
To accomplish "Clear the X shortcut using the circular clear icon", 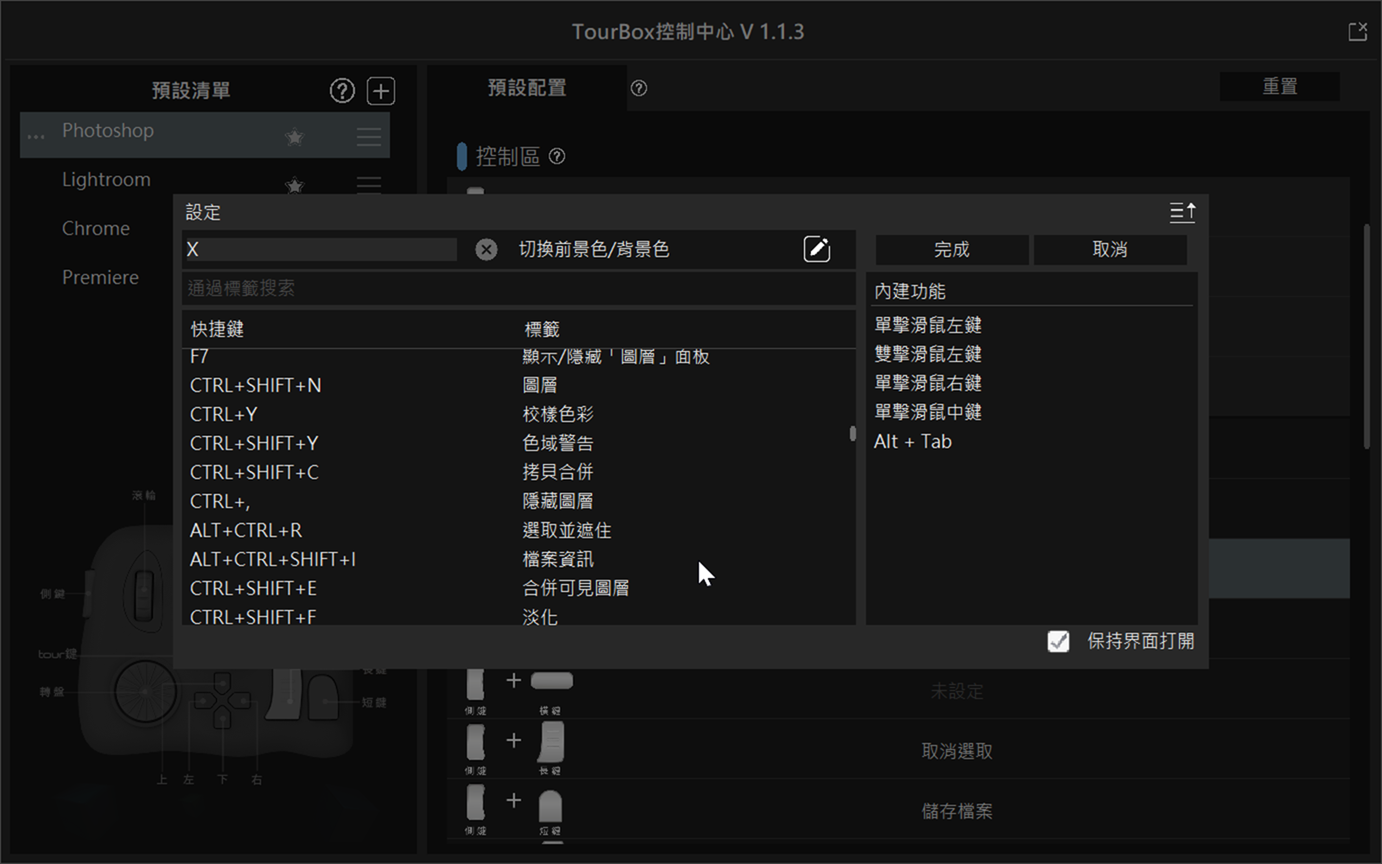I will point(486,249).
